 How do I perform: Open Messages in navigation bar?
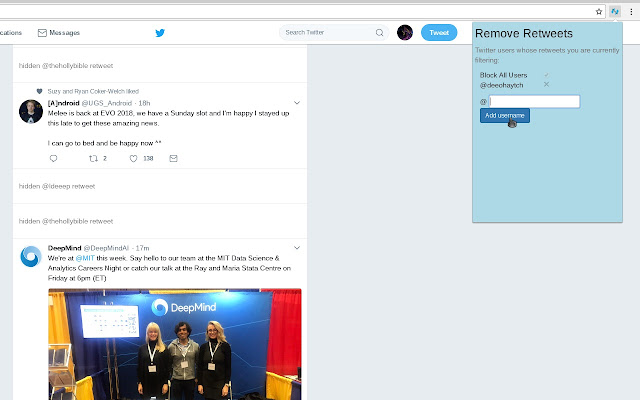coord(59,33)
